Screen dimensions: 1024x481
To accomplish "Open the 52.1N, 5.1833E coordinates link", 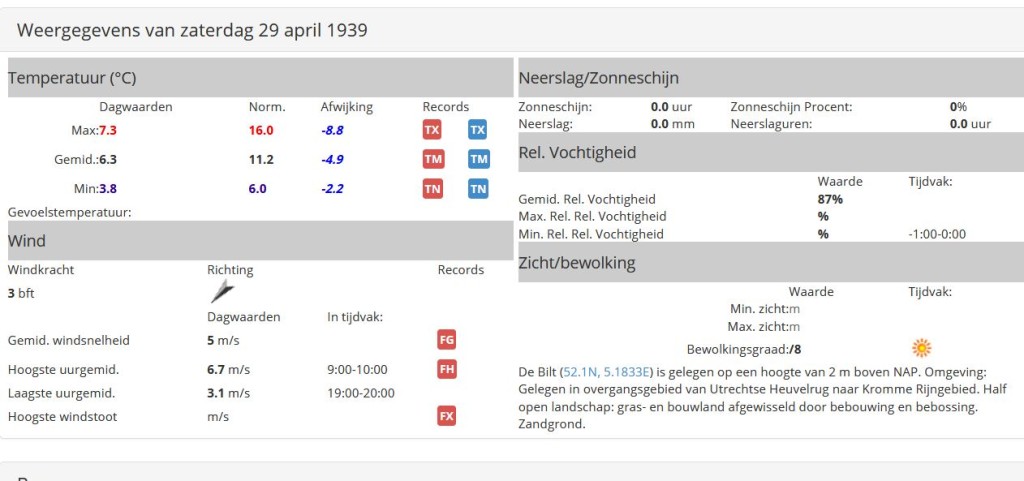I will 607,373.
